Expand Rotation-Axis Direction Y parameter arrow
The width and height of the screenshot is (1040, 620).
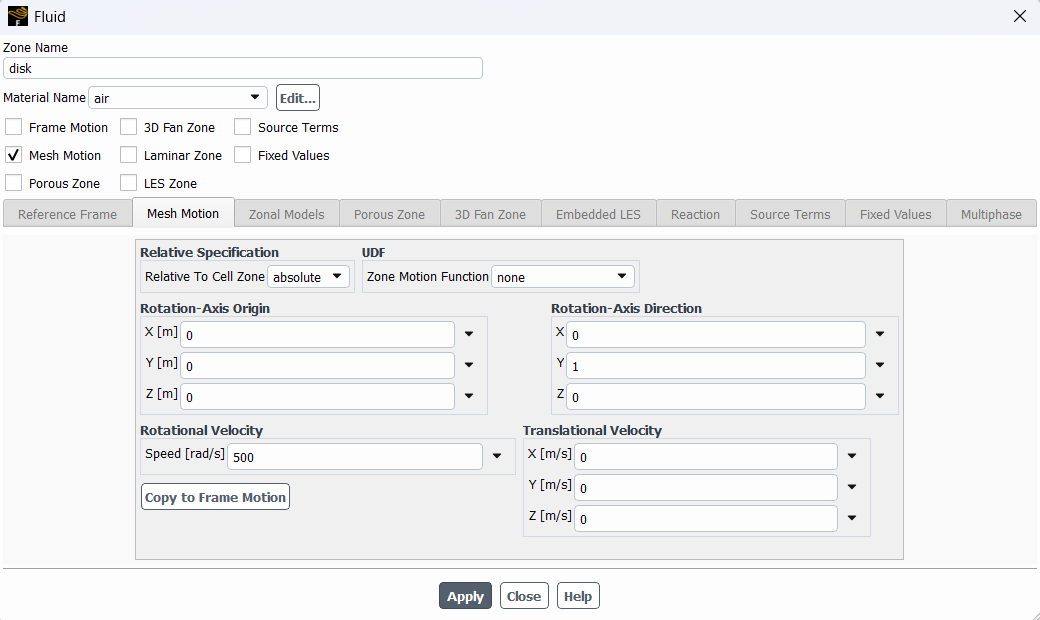[880, 366]
